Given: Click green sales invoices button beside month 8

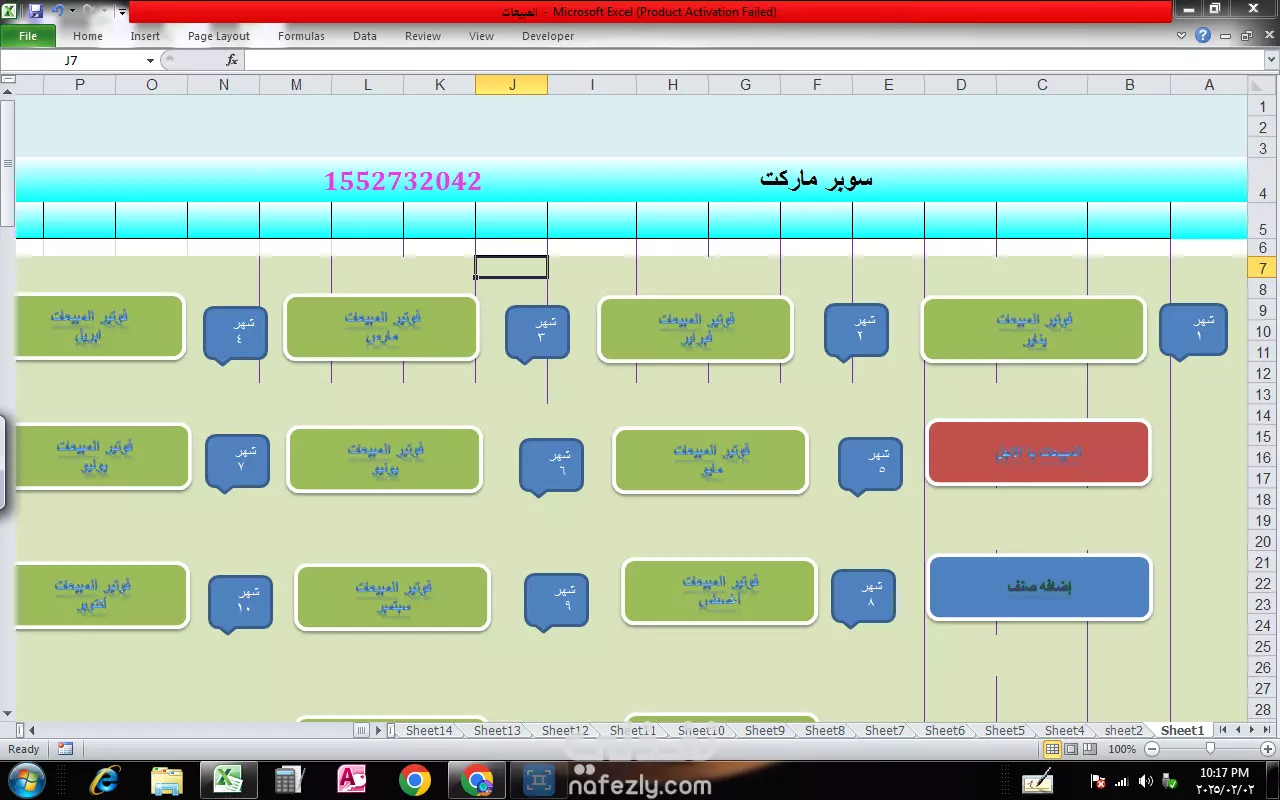Looking at the screenshot, I should (720, 592).
